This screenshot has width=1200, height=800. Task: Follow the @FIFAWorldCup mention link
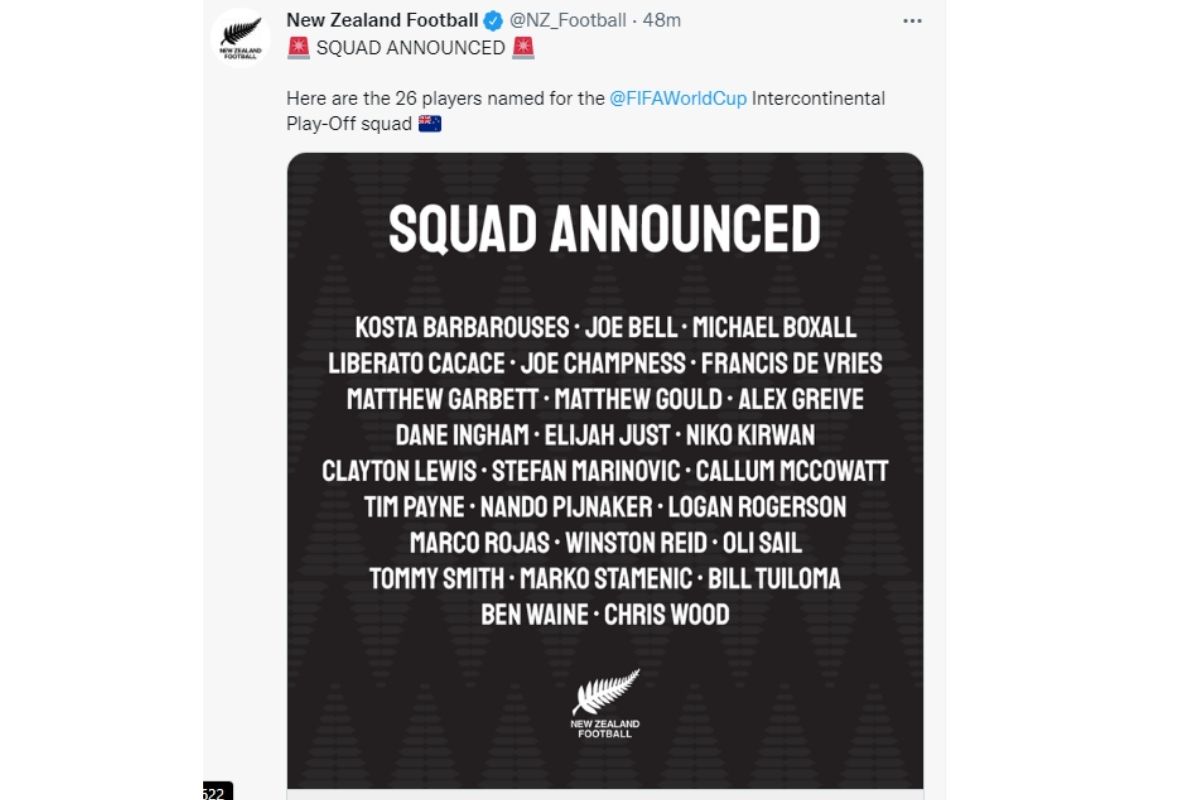(x=677, y=99)
